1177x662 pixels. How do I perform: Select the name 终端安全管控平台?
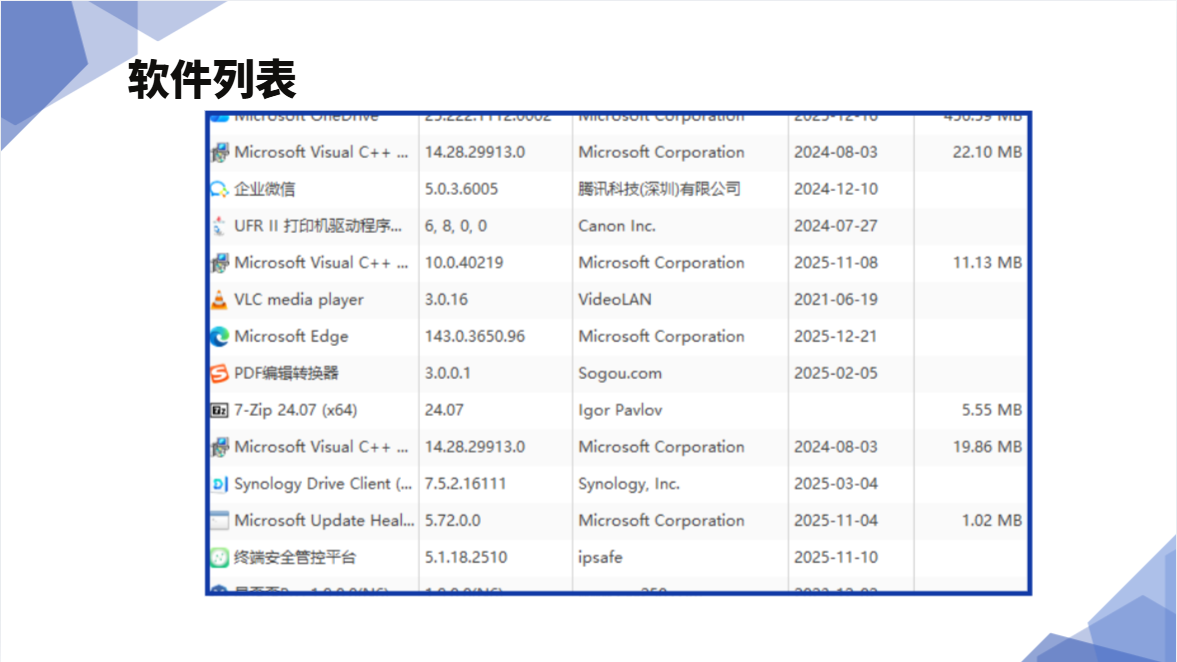click(x=295, y=558)
